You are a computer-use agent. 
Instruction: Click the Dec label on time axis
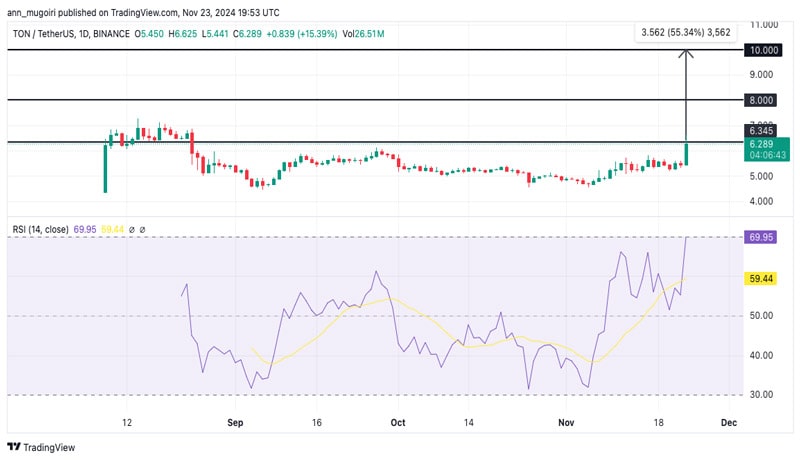click(x=729, y=422)
